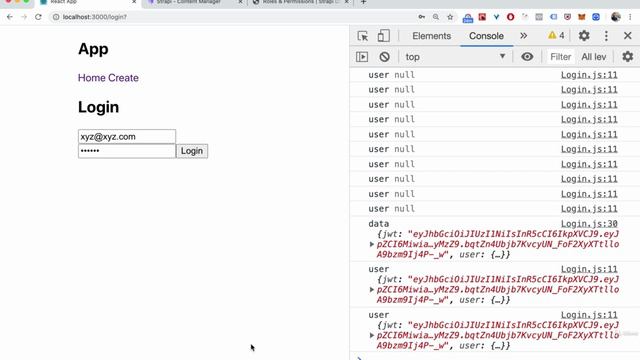Image resolution: width=640 pixels, height=360 pixels.
Task: Focus the password input field
Action: 127,151
